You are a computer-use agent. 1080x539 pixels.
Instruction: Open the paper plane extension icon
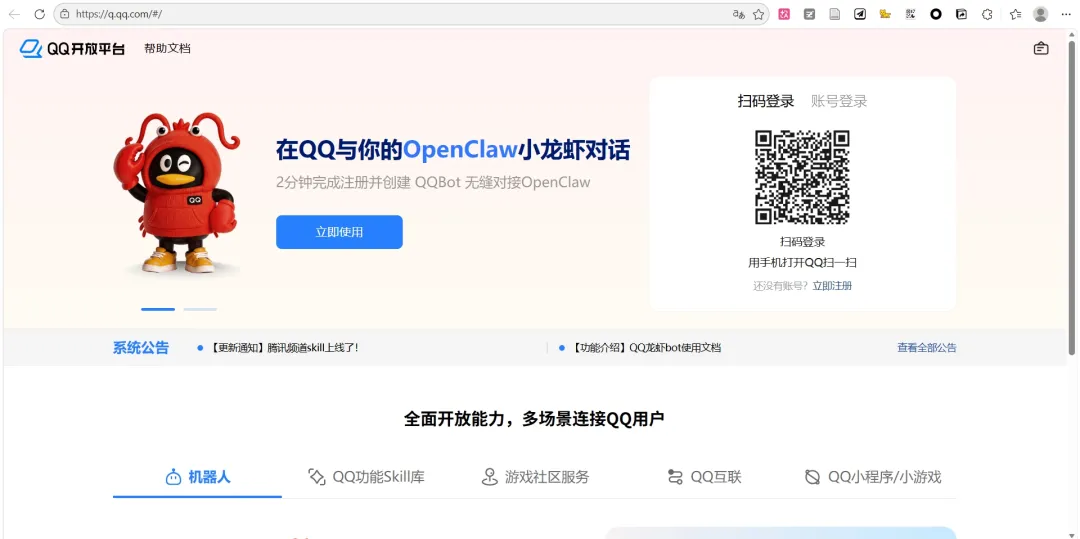pos(860,14)
